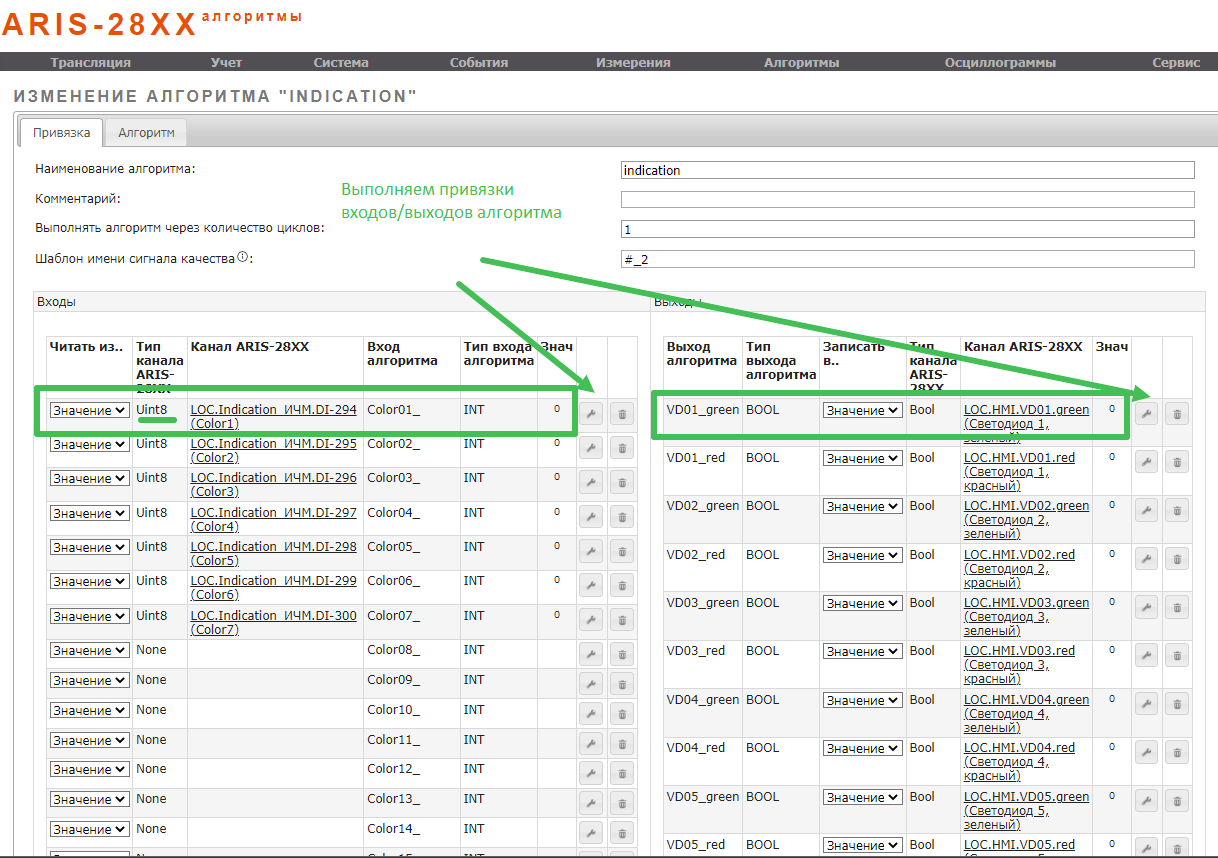
Task: Open wrench settings for the Color08_ input row
Action: click(591, 654)
